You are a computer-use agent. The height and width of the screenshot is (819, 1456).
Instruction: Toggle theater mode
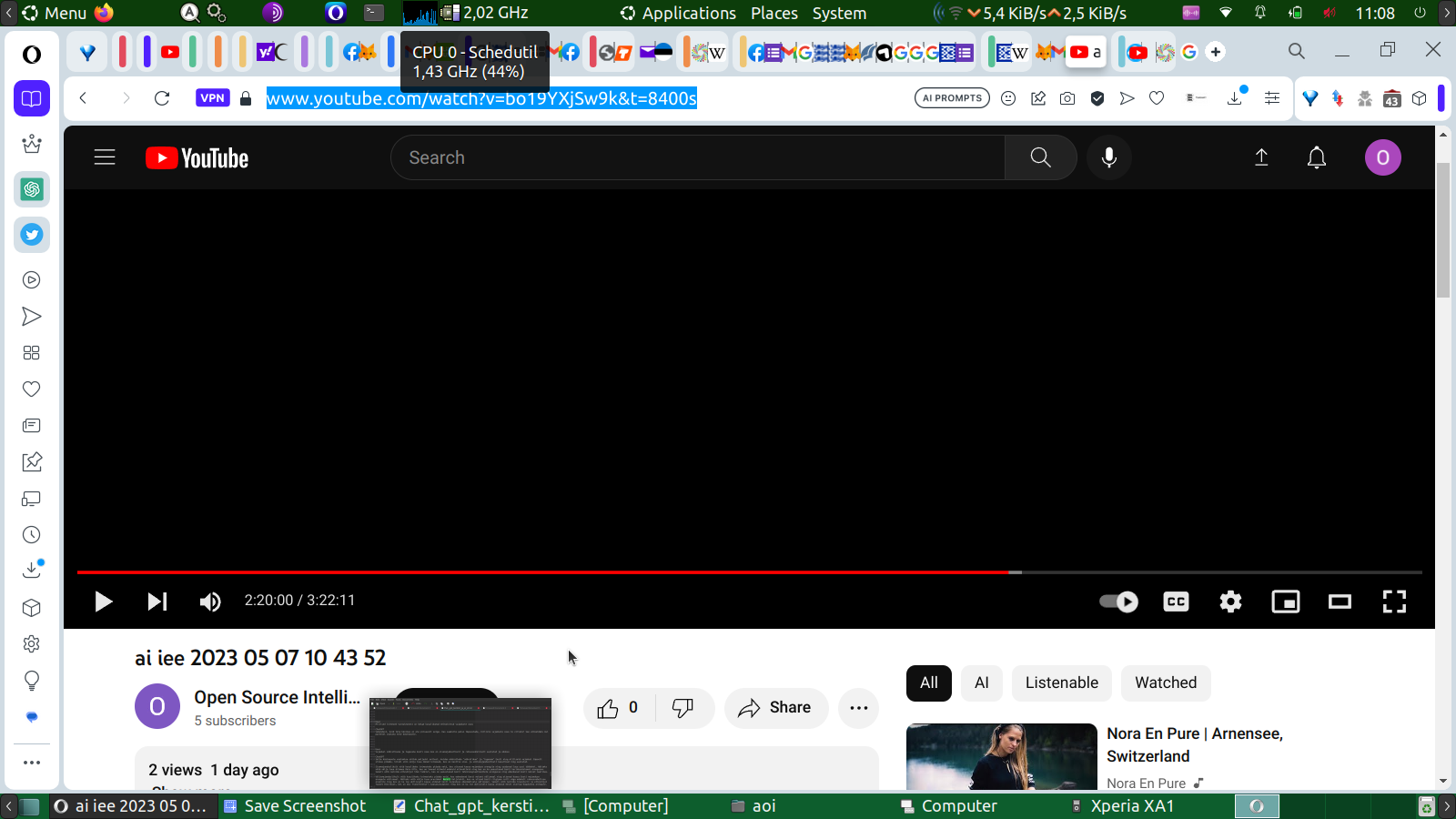tap(1340, 602)
